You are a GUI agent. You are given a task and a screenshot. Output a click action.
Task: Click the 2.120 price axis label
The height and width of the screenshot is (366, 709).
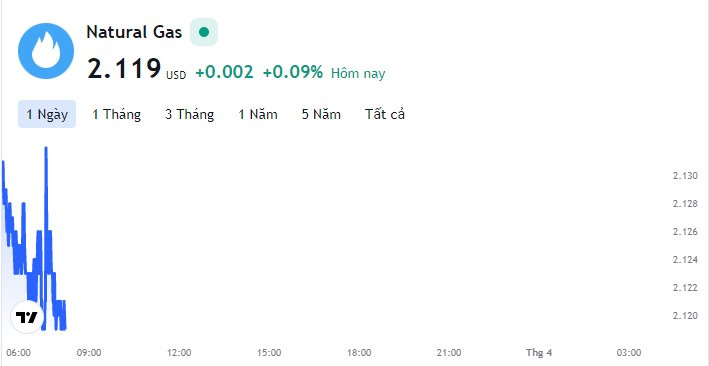[x=685, y=316]
